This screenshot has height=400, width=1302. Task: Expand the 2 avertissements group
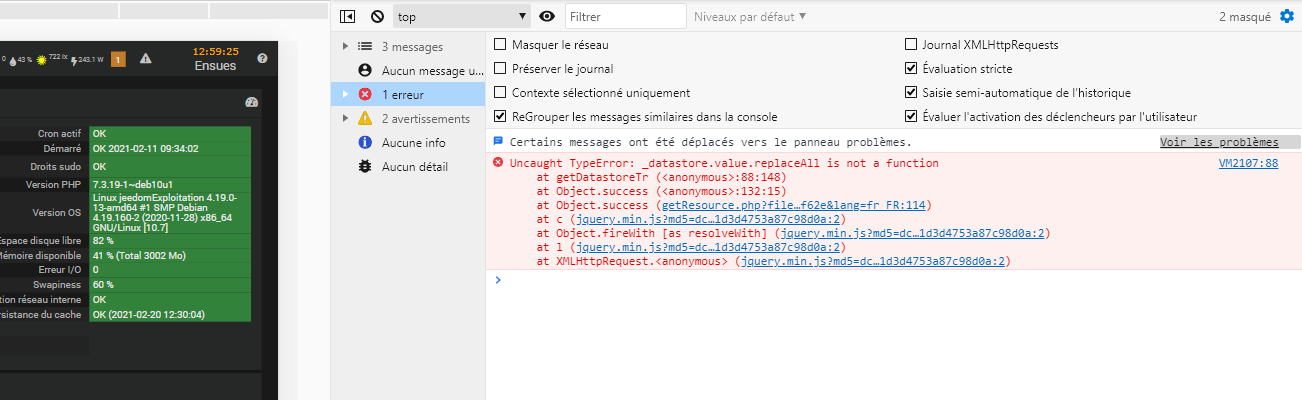click(345, 118)
